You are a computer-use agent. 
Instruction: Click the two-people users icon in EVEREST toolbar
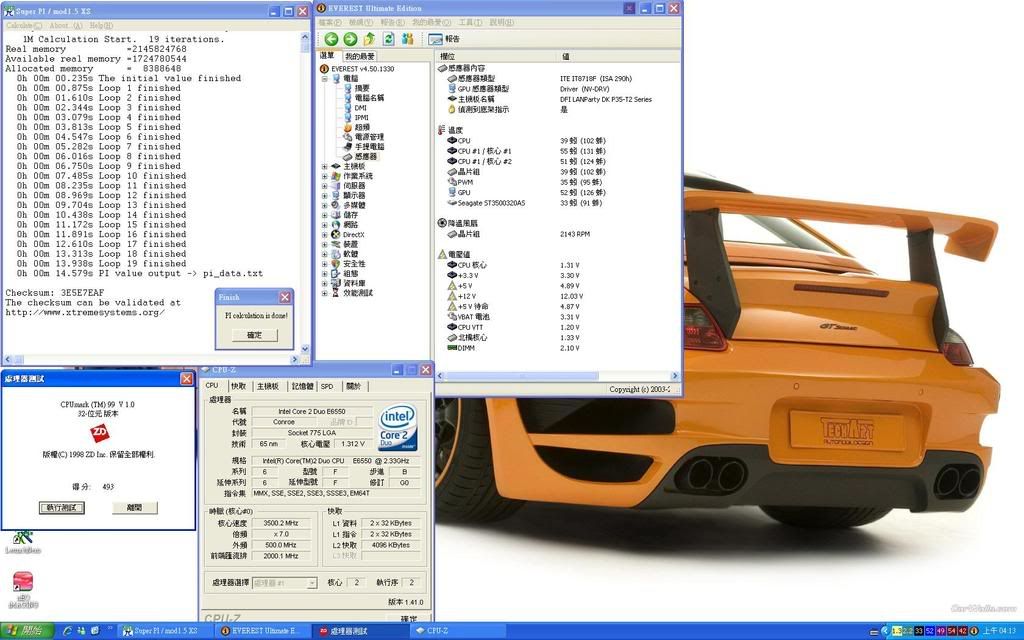(x=407, y=39)
